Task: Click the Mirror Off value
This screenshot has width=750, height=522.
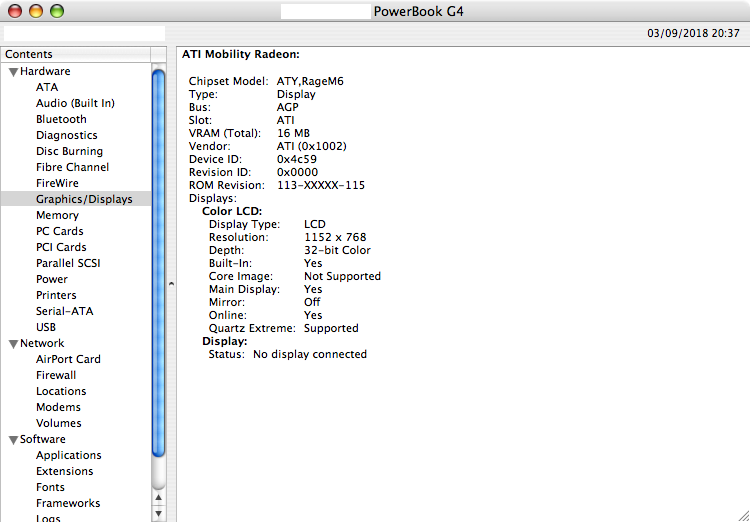Action: 312,302
